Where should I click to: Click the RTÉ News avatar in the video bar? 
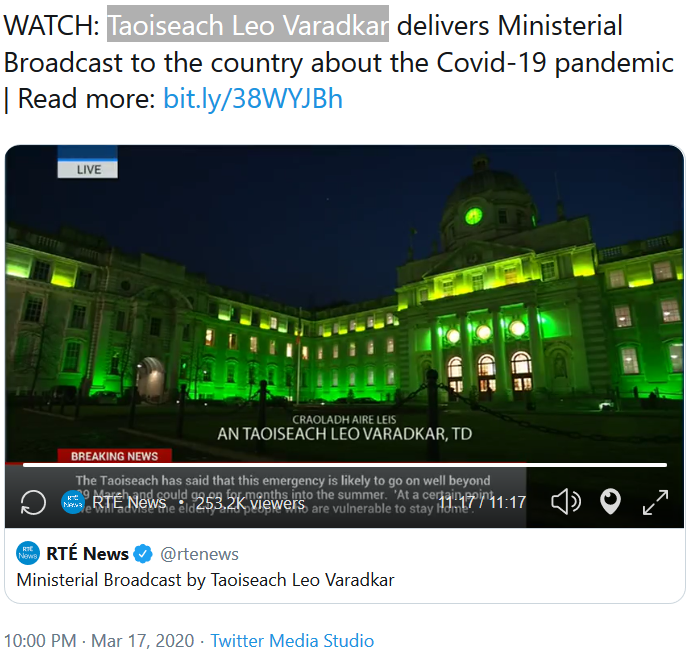coord(73,502)
